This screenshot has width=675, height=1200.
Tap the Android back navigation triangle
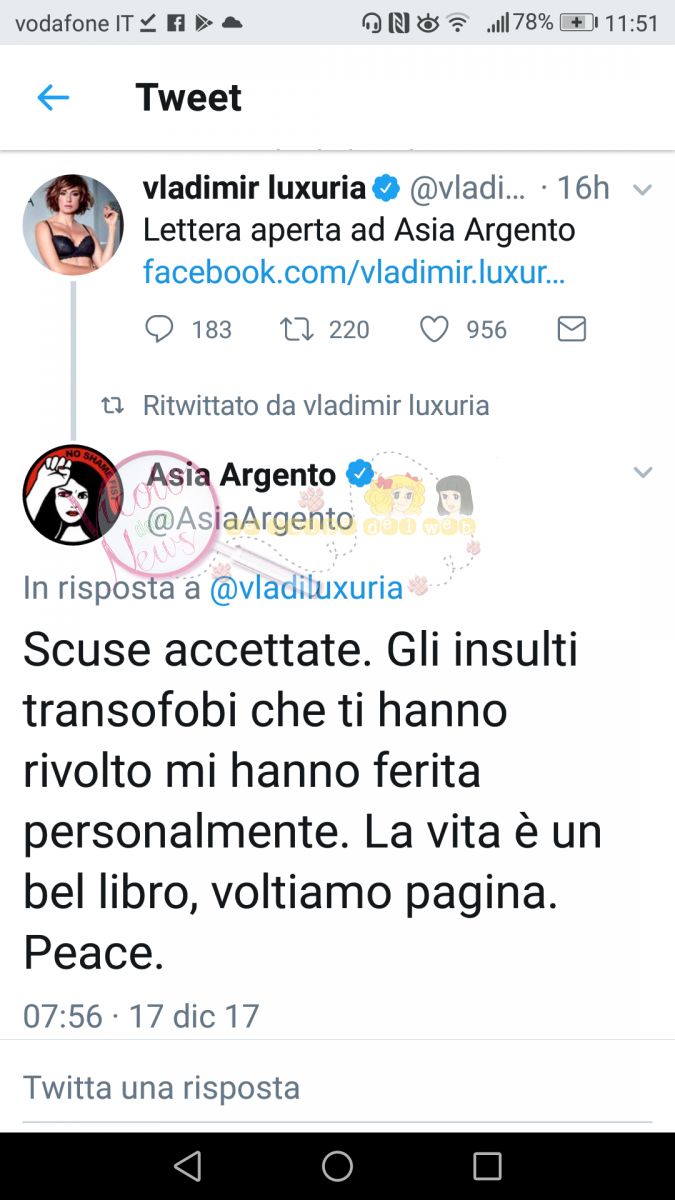click(187, 1166)
